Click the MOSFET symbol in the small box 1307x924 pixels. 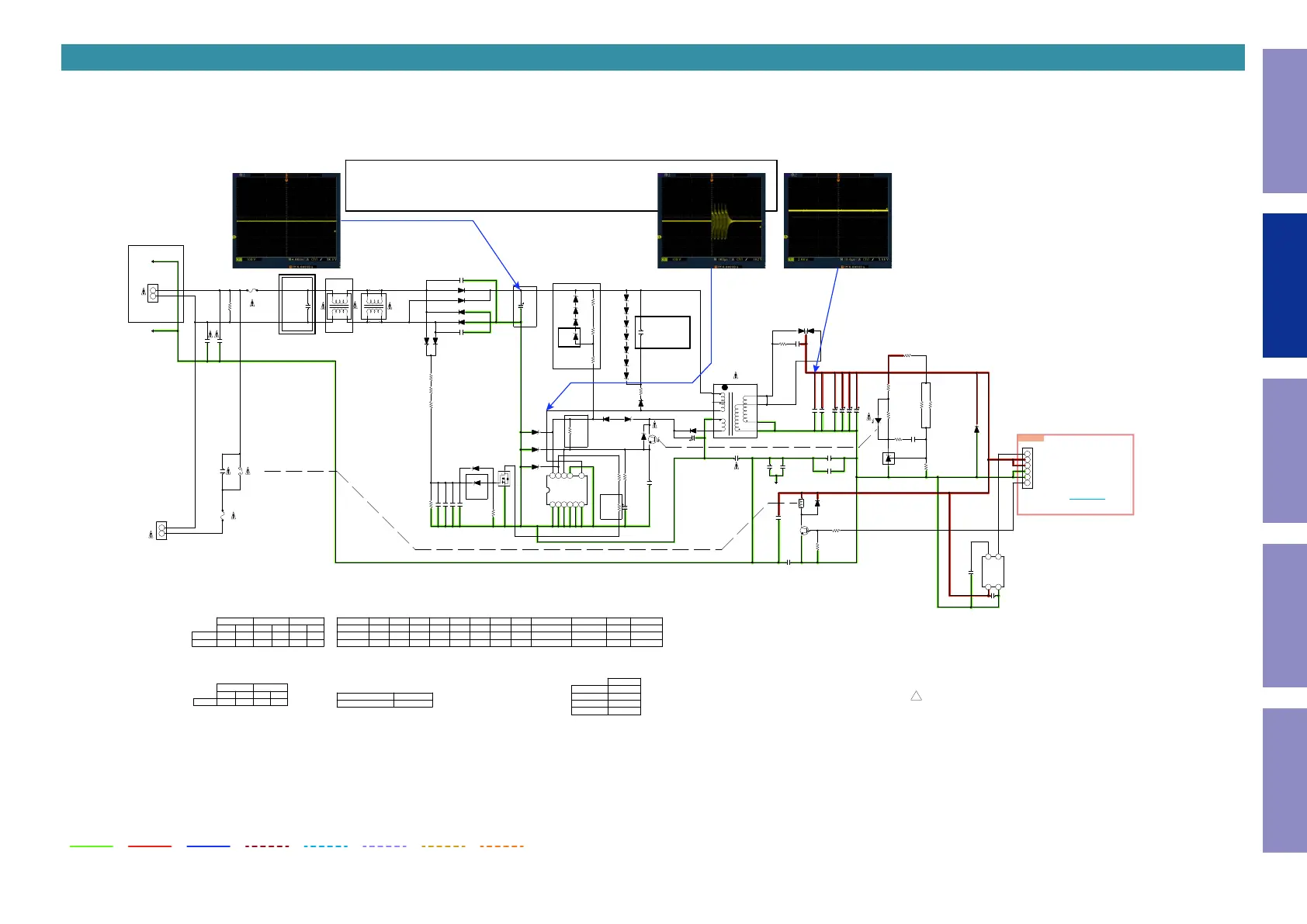click(x=504, y=479)
